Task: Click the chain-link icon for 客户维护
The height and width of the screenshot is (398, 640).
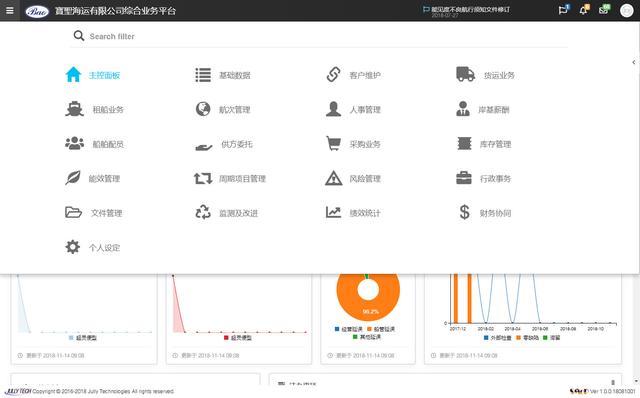Action: (333, 75)
